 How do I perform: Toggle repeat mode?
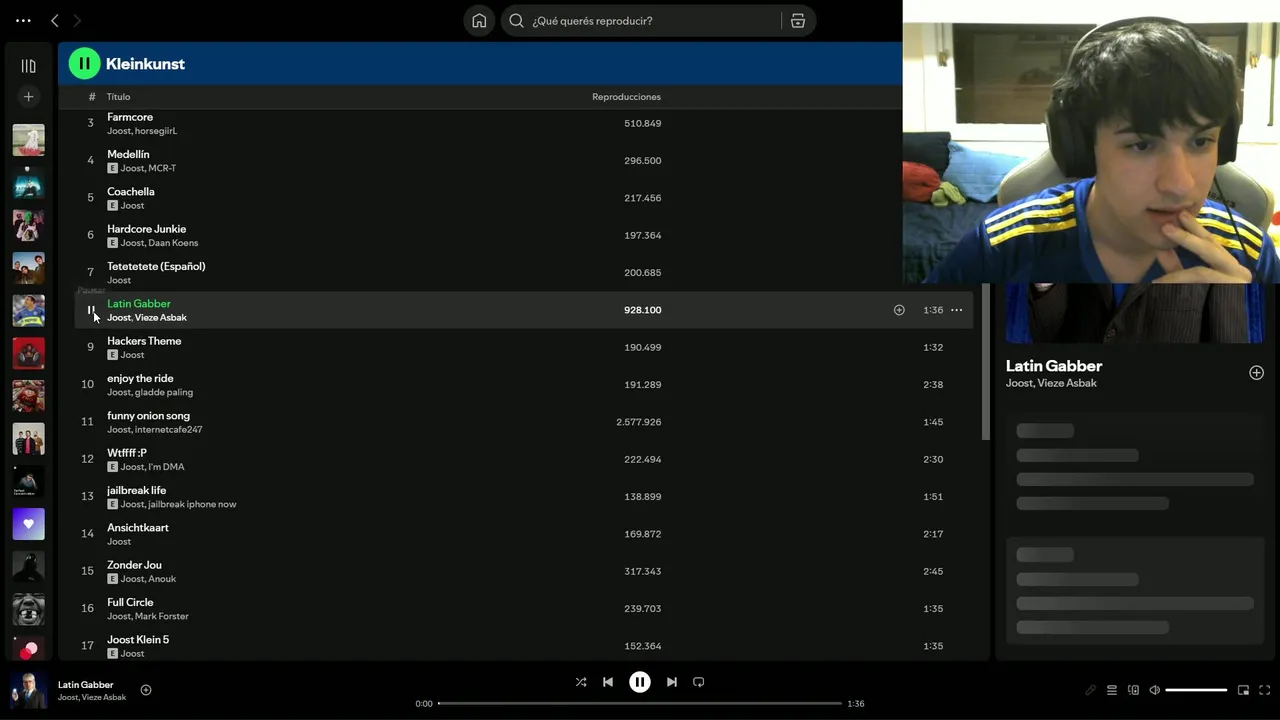pyautogui.click(x=699, y=682)
